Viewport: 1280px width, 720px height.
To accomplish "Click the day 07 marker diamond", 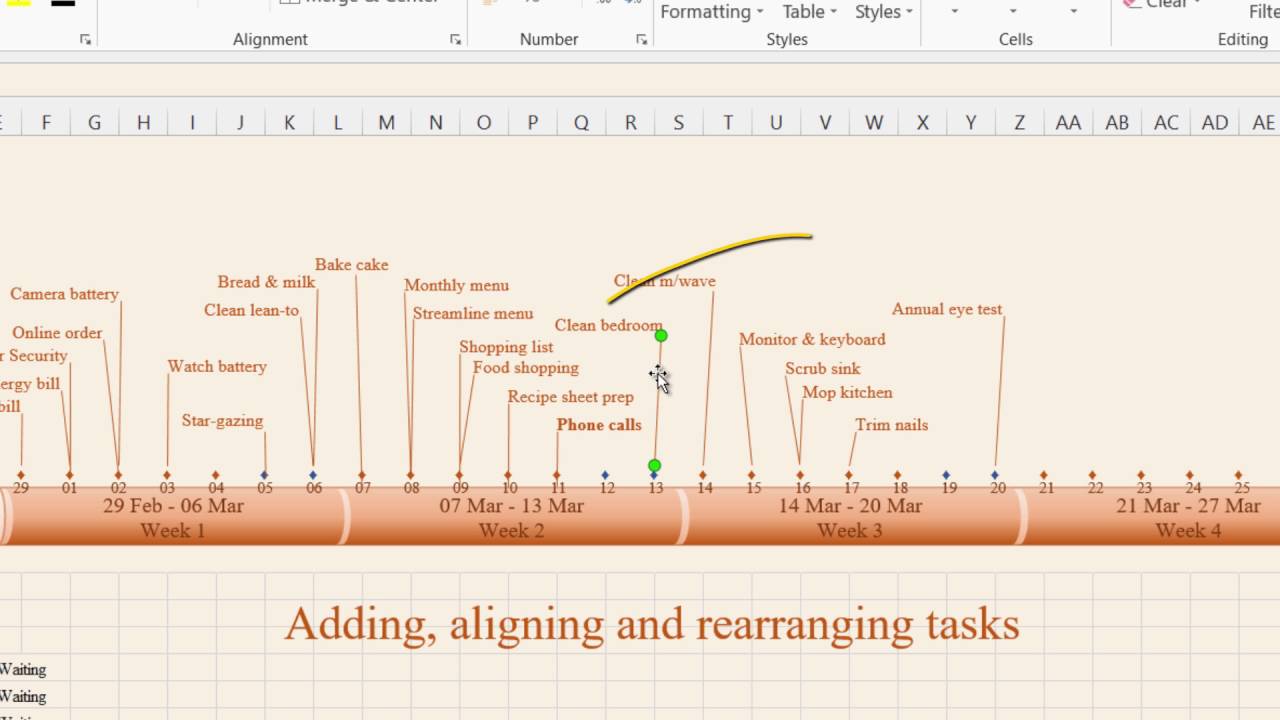I will (362, 475).
